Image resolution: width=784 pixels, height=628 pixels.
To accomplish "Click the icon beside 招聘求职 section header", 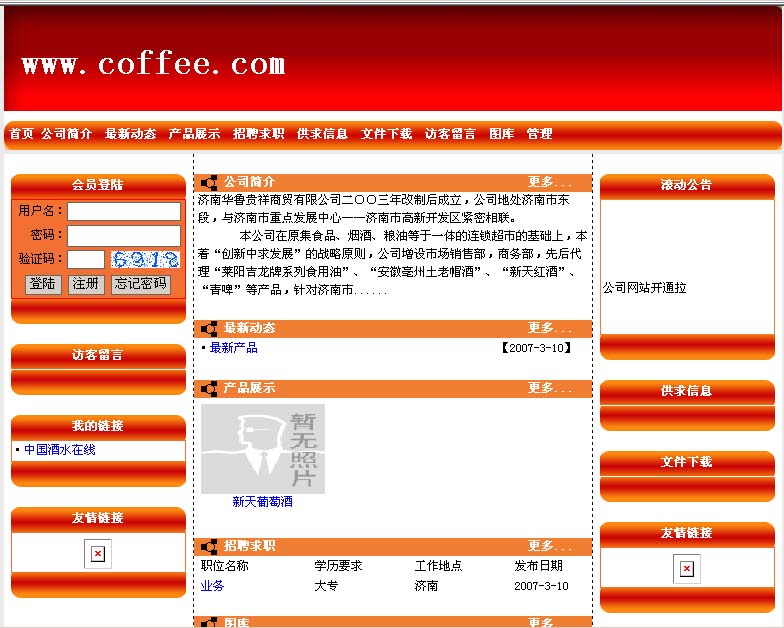I will coord(209,546).
